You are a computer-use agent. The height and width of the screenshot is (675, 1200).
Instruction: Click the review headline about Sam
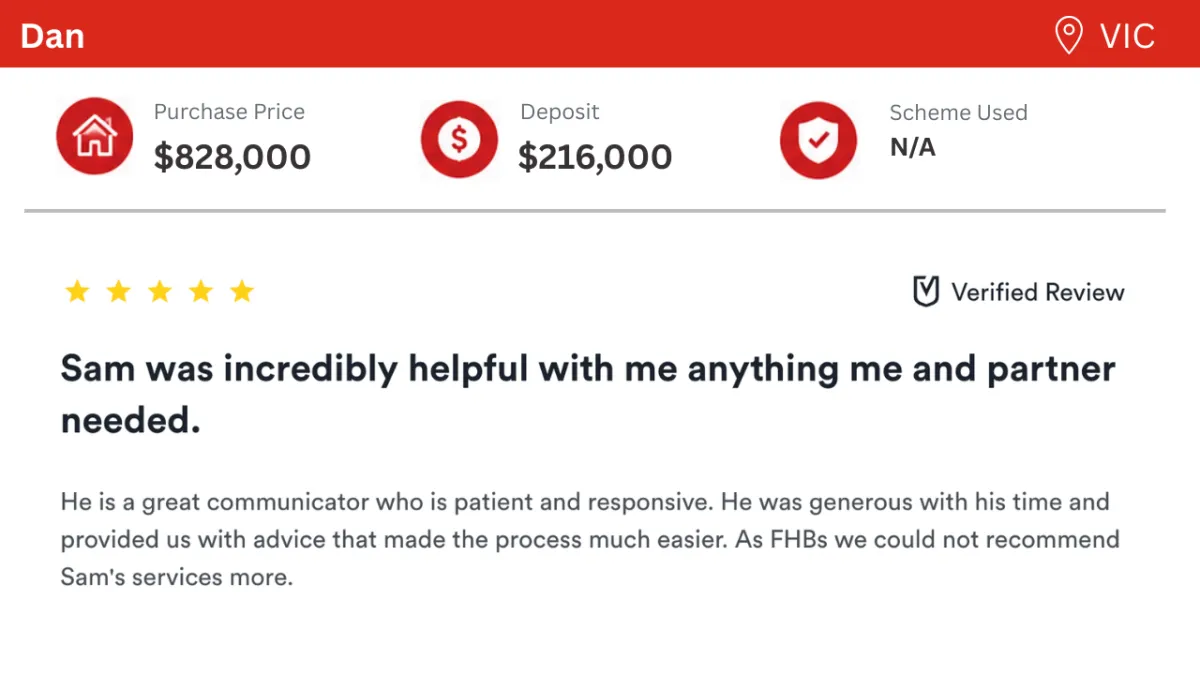pyautogui.click(x=588, y=394)
